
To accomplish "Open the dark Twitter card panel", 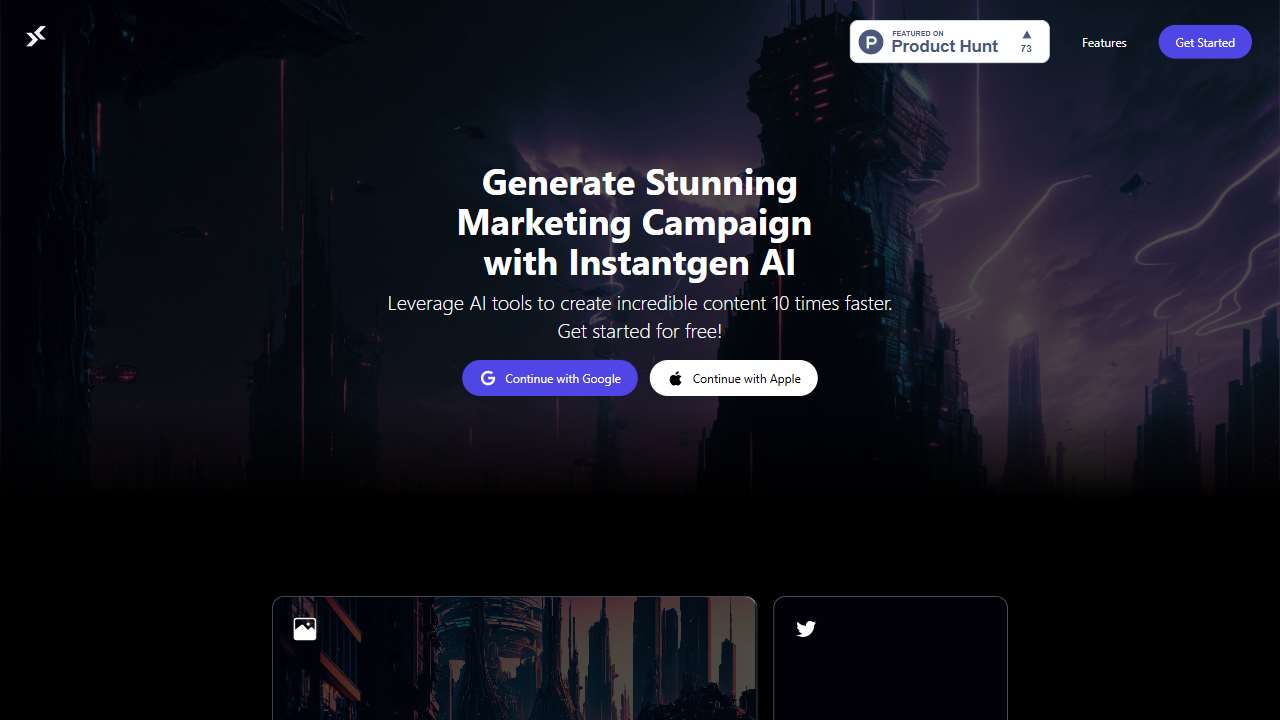I will [890, 658].
